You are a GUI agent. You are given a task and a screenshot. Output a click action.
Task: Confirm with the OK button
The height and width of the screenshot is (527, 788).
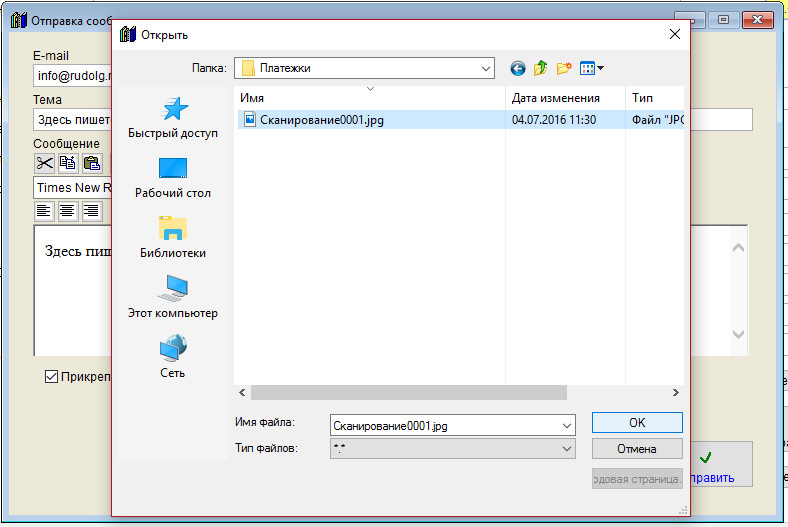click(x=637, y=423)
